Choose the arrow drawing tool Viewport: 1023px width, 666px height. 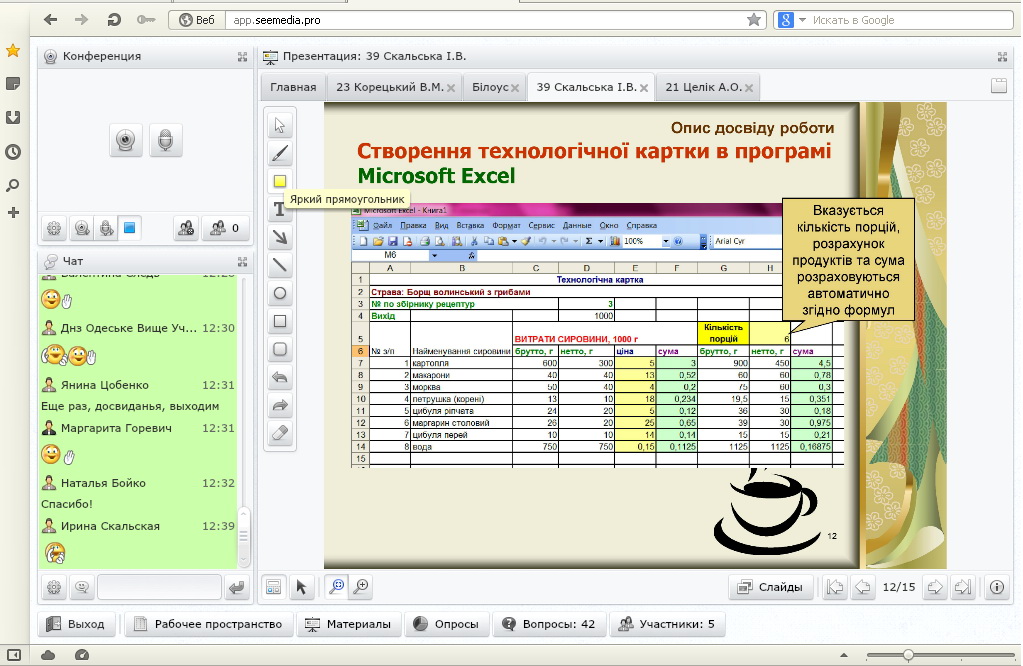(280, 237)
